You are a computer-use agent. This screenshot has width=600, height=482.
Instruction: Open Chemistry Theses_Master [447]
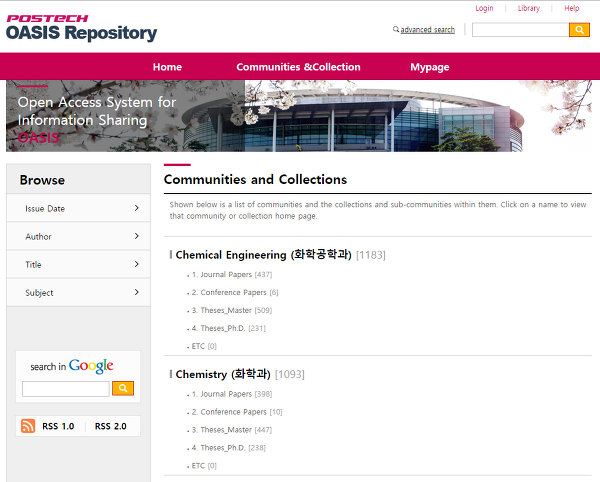point(232,430)
